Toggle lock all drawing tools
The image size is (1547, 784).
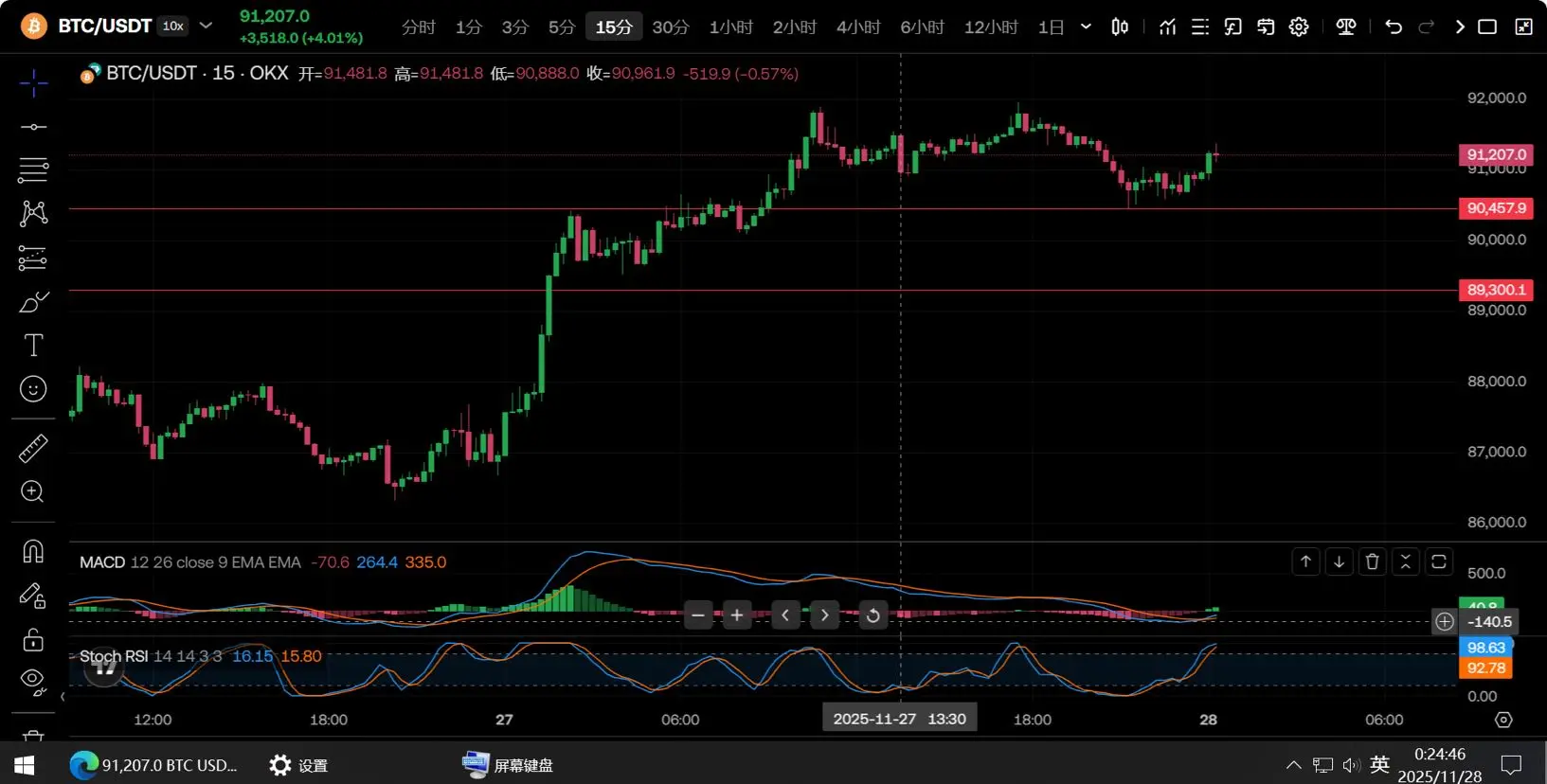tap(33, 640)
